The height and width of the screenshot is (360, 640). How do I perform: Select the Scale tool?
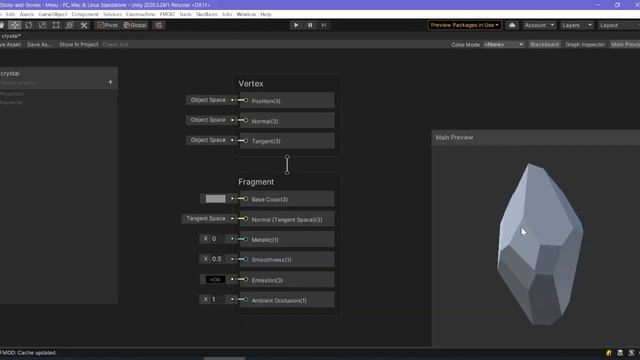tap(42, 25)
